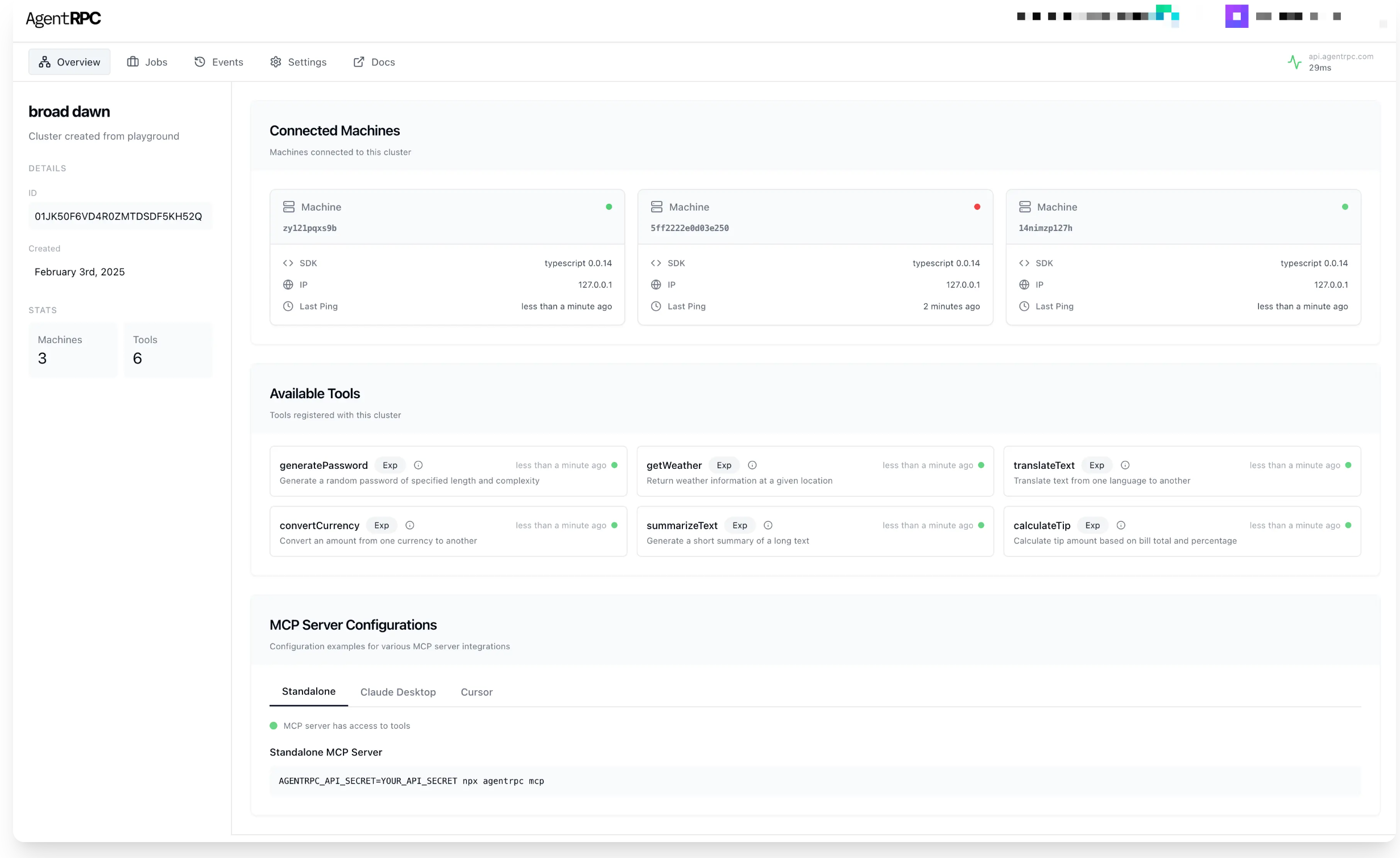Click the purple user avatar icon
The width and height of the screenshot is (1400, 858).
click(x=1236, y=16)
